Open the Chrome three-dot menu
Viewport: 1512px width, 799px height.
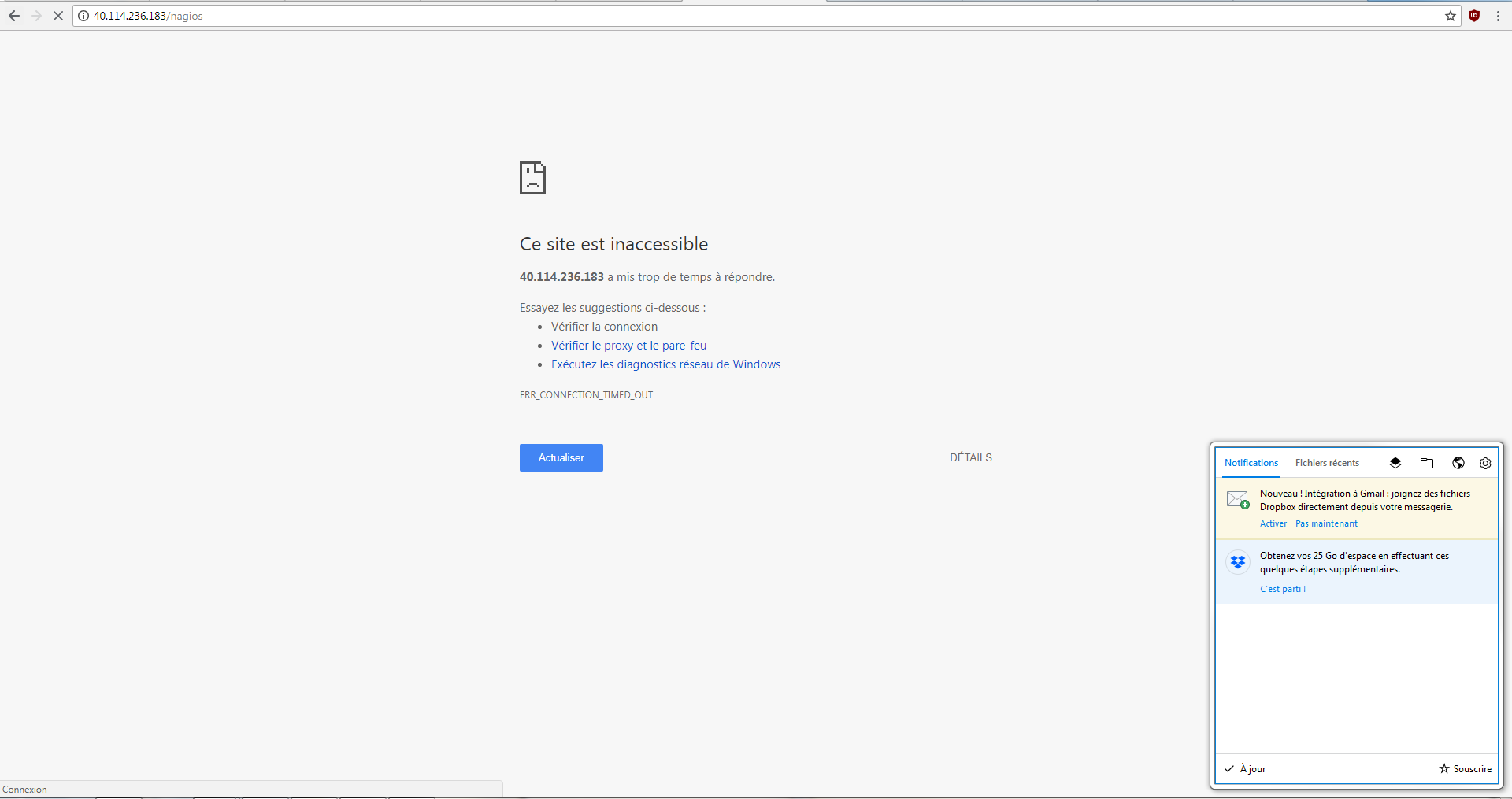point(1498,16)
